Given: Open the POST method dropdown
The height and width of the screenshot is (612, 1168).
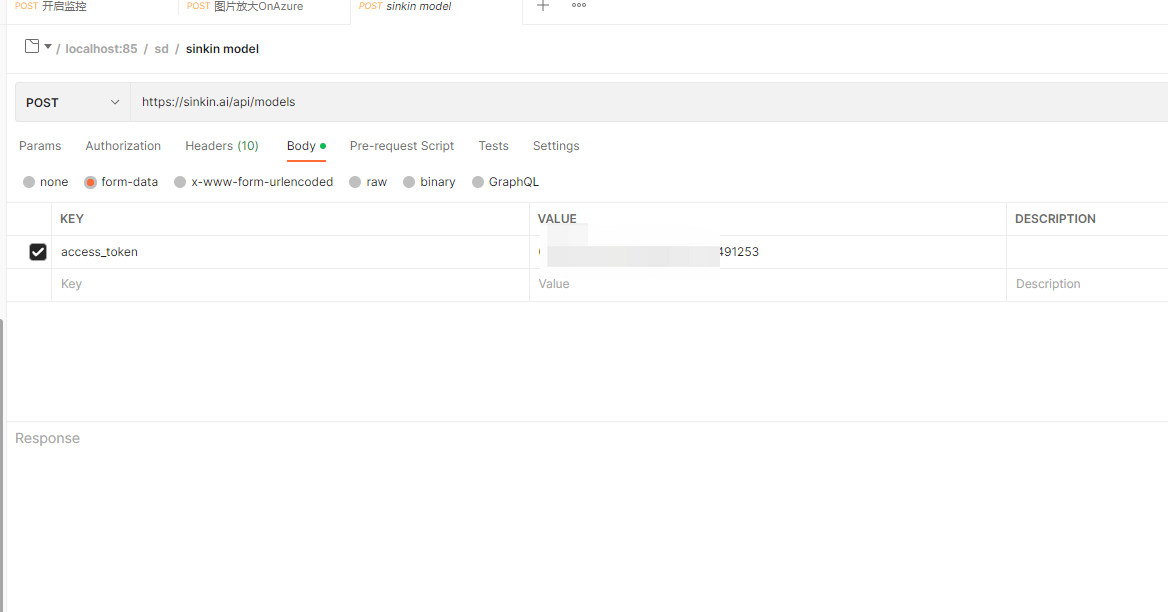Looking at the screenshot, I should pyautogui.click(x=71, y=101).
